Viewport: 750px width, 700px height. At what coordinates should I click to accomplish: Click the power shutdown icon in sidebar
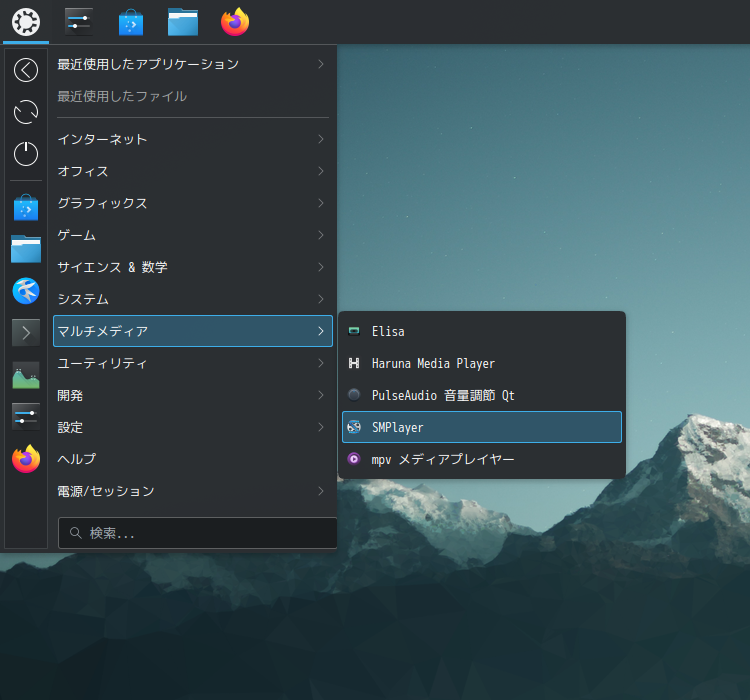pos(26,154)
